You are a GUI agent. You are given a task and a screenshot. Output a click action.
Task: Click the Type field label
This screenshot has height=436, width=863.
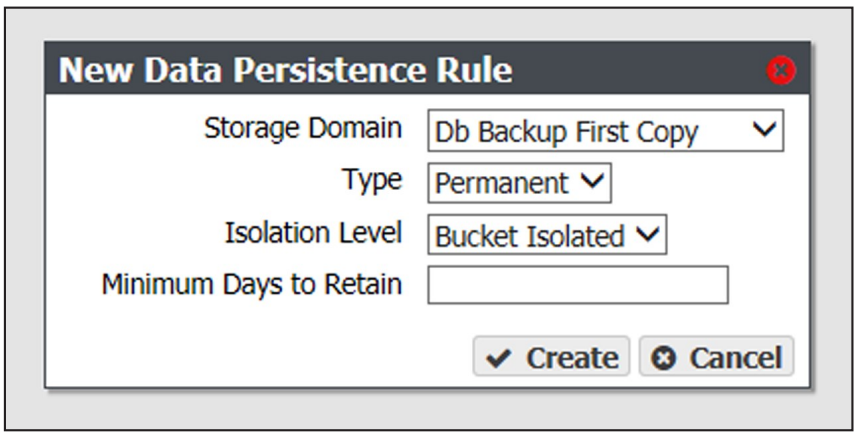372,181
